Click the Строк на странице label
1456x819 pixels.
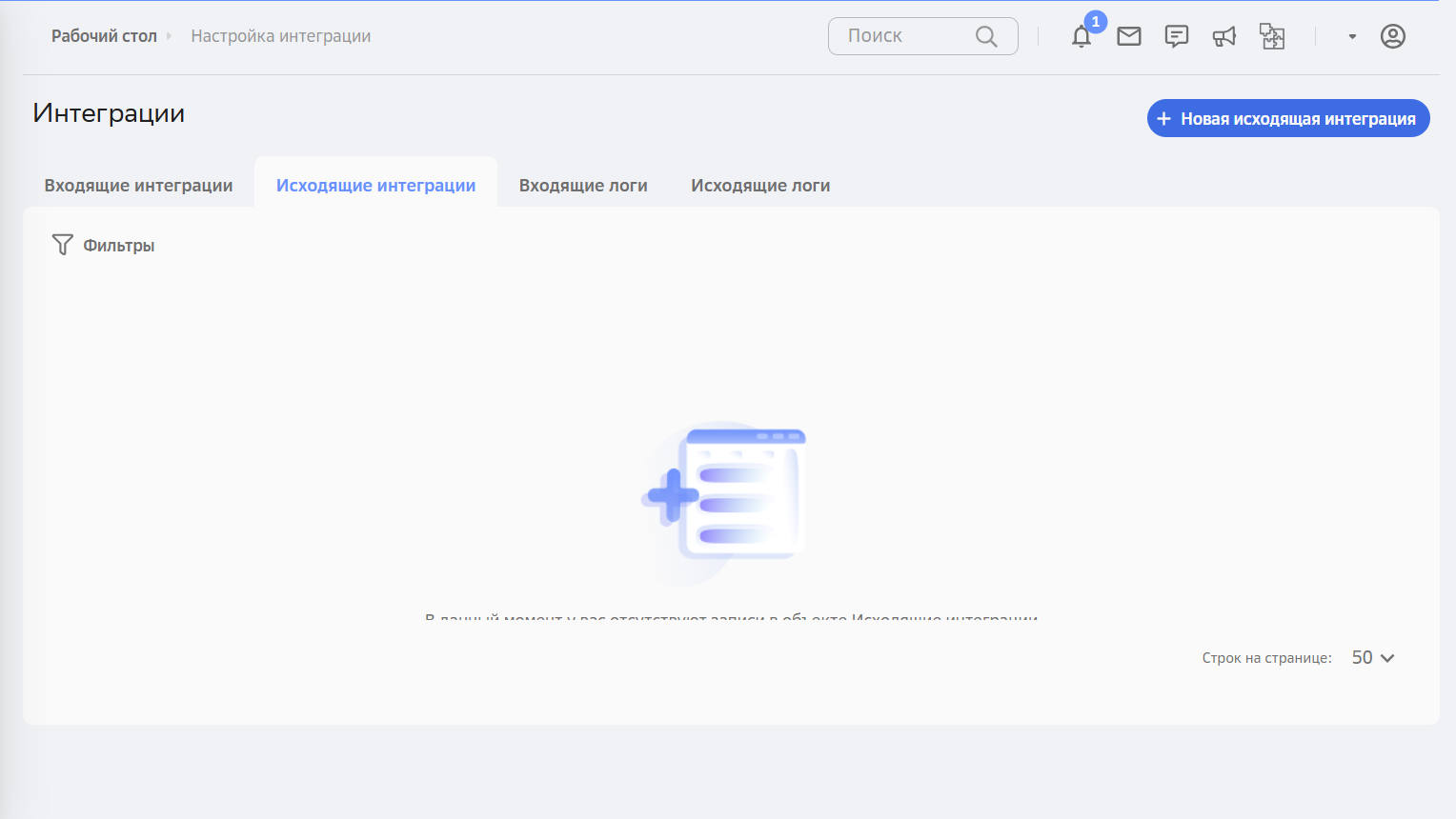coord(1266,658)
